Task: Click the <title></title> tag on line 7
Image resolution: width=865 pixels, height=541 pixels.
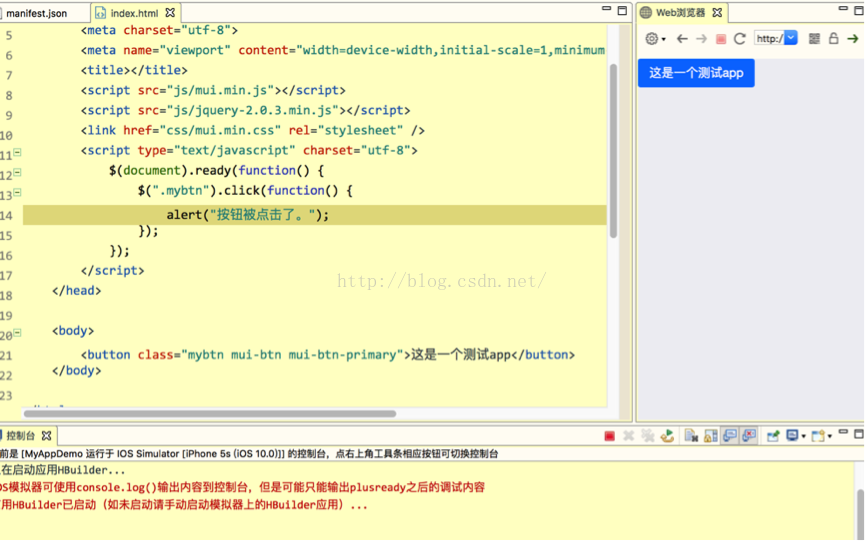Action: (134, 71)
